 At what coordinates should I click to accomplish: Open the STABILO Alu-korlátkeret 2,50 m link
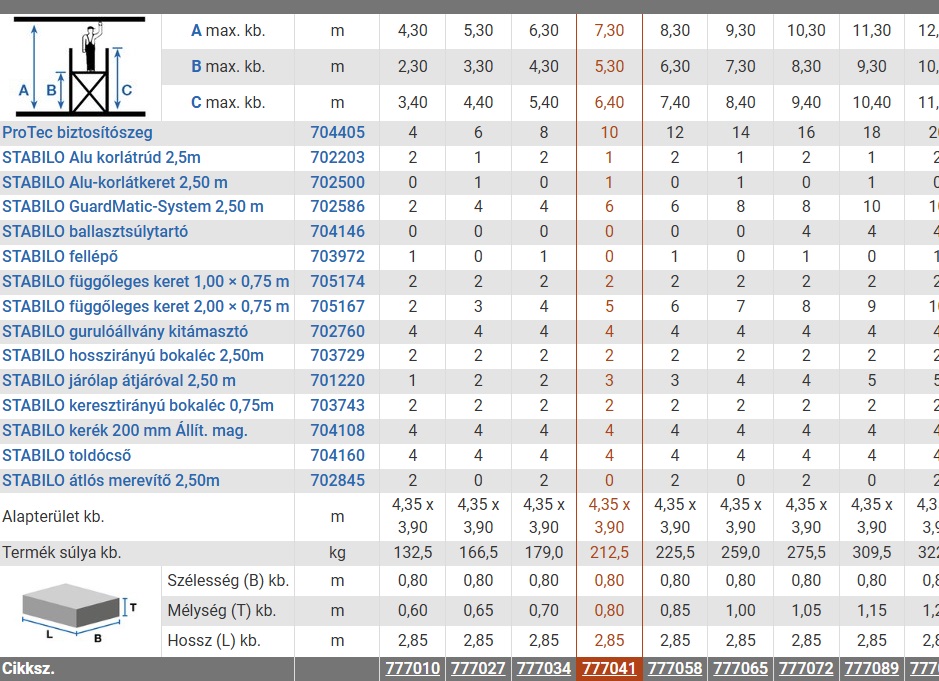coord(115,183)
